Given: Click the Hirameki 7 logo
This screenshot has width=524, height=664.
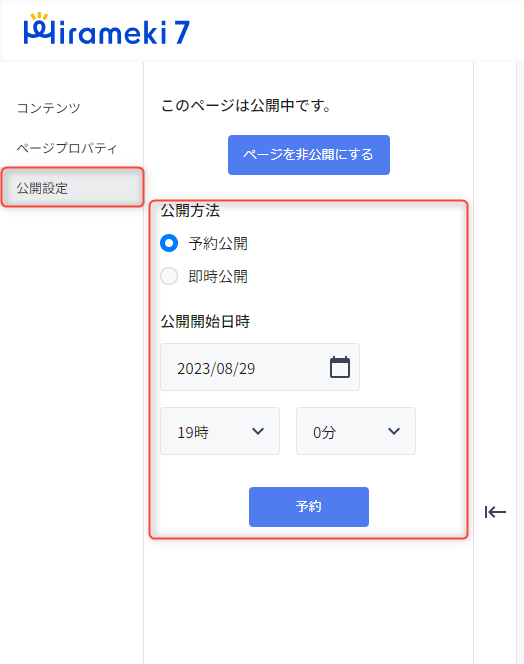Looking at the screenshot, I should [106, 29].
